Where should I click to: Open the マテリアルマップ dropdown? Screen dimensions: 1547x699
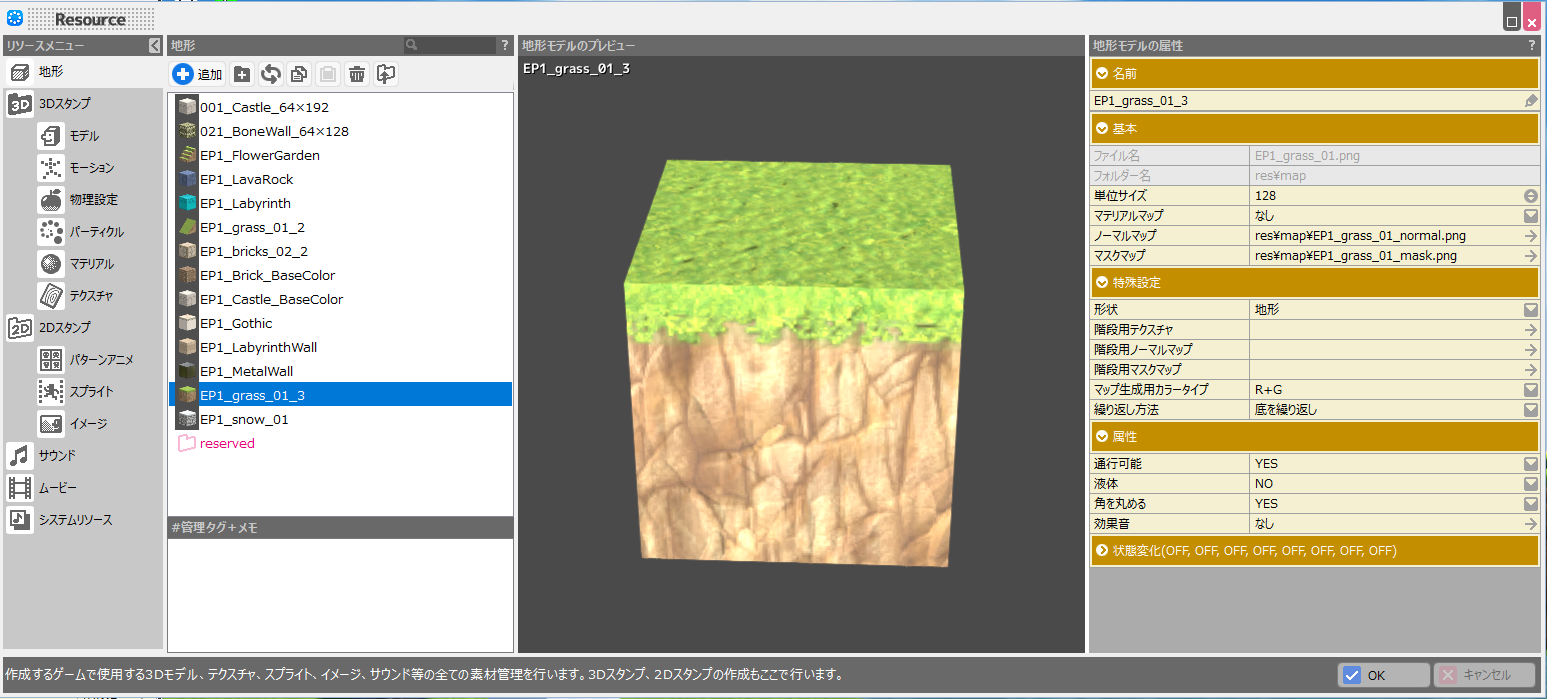pyautogui.click(x=1530, y=216)
